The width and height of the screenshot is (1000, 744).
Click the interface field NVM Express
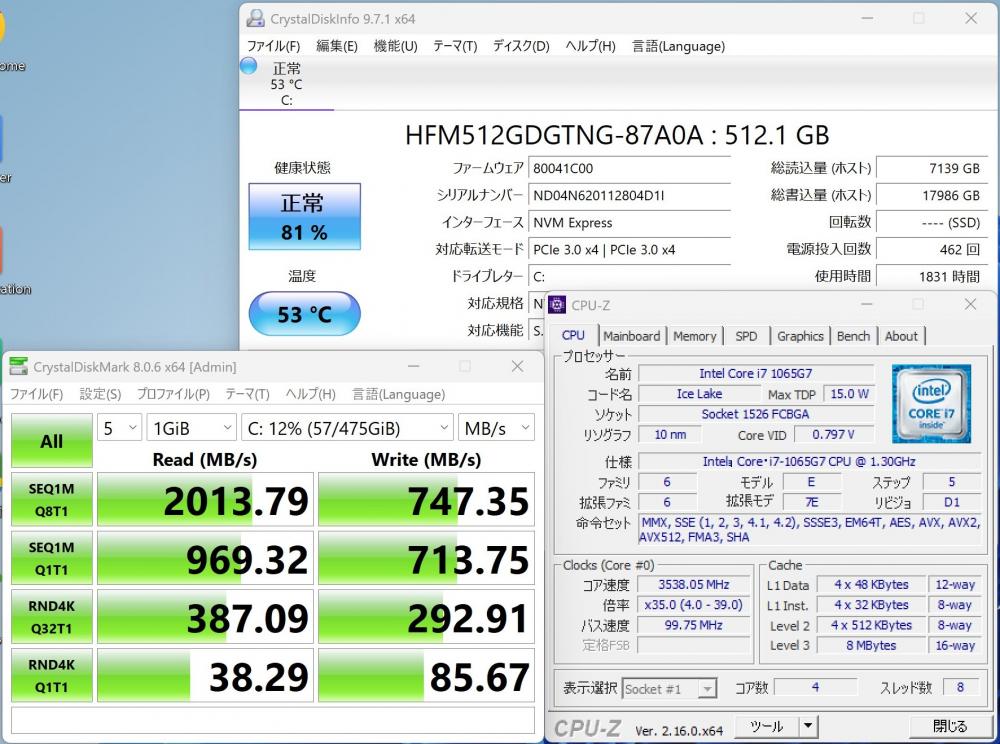pos(629,222)
